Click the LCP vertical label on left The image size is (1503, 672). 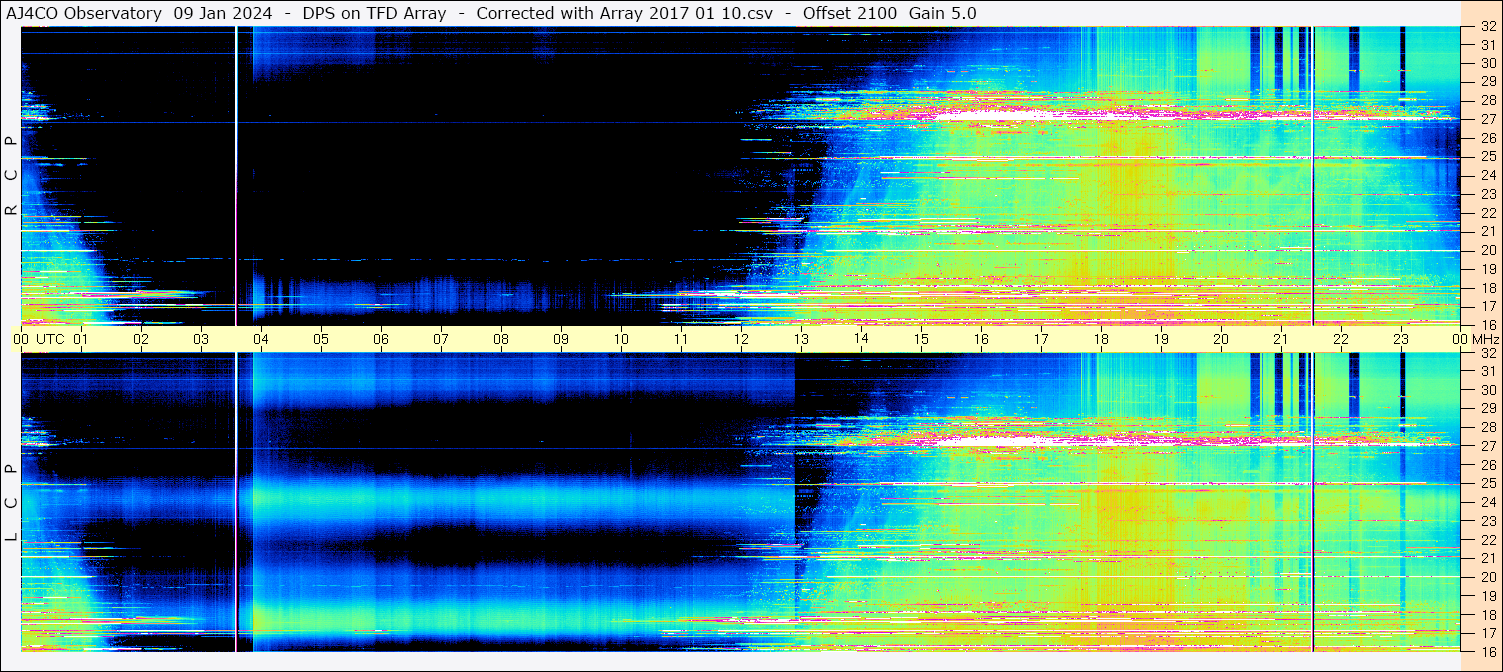[11, 503]
